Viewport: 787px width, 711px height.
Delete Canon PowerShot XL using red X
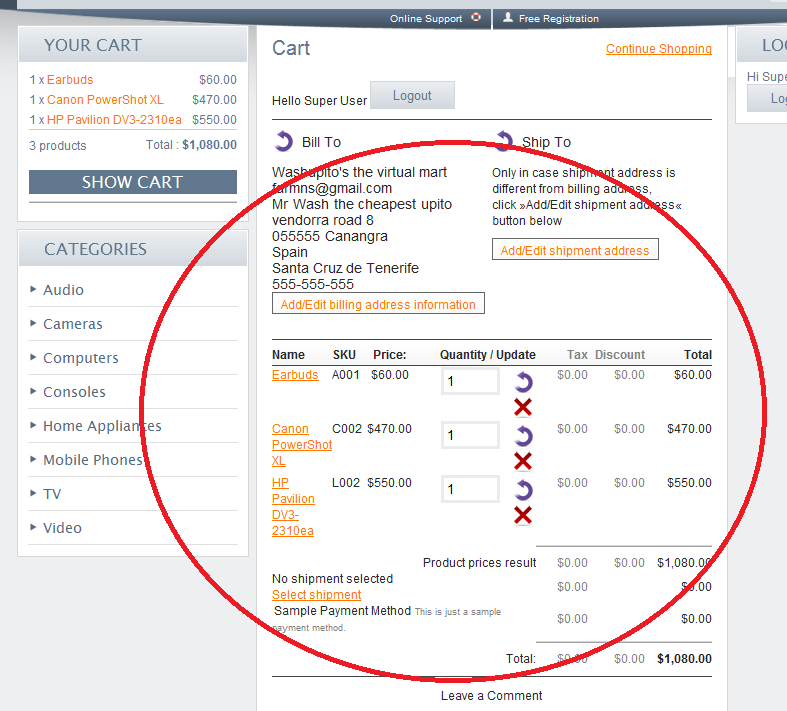coord(523,461)
